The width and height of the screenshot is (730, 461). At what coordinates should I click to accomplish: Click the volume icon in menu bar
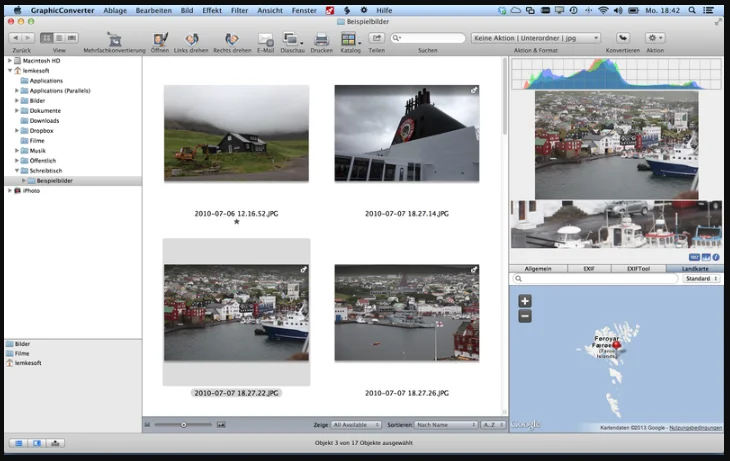pos(618,10)
